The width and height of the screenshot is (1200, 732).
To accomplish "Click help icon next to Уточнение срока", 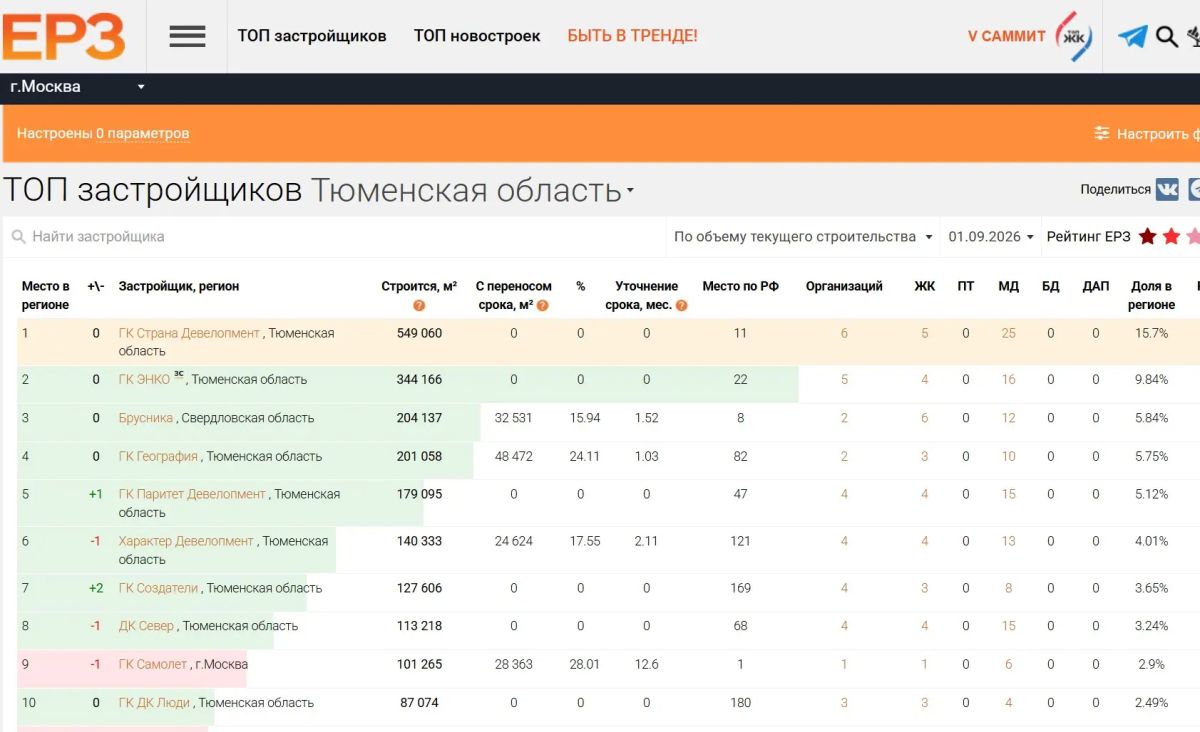I will [682, 305].
